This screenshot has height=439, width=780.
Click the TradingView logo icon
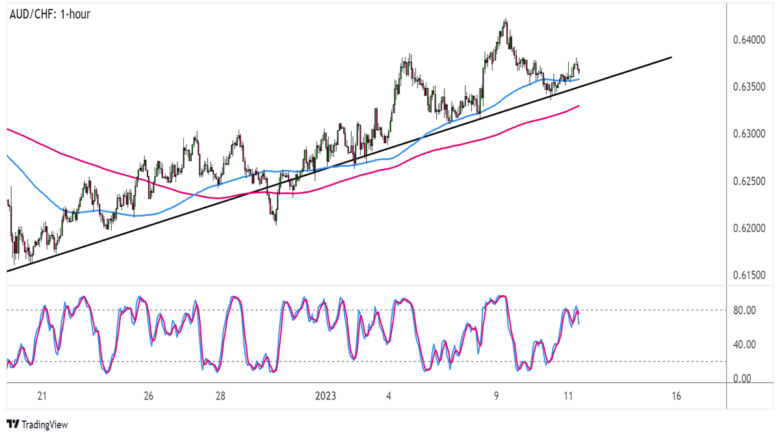pyautogui.click(x=14, y=425)
